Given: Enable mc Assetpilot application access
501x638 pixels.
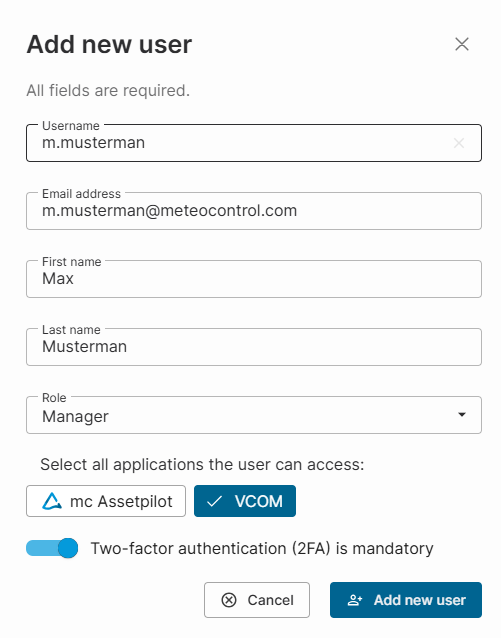Looking at the screenshot, I should (x=106, y=501).
